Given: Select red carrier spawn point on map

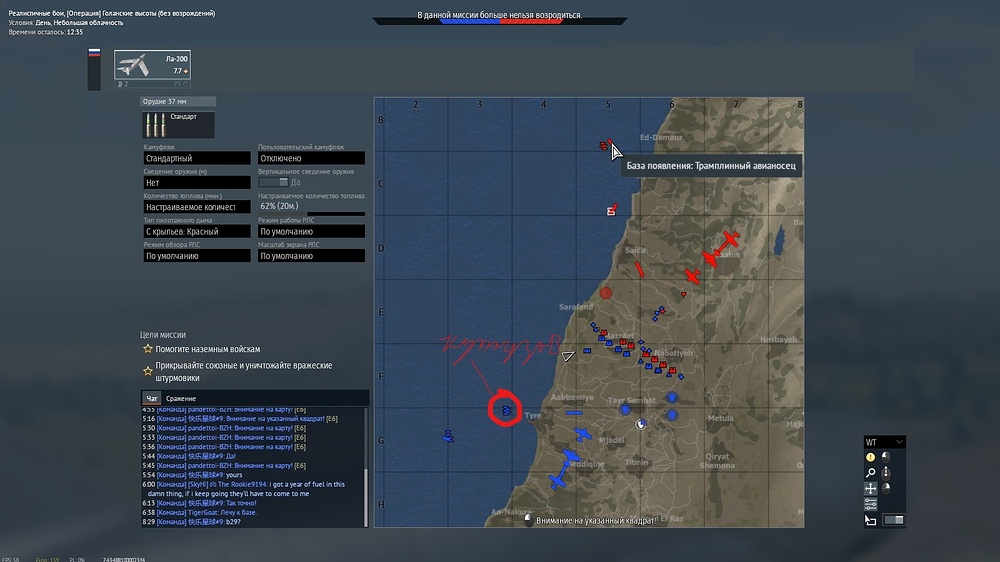Looking at the screenshot, I should click(605, 145).
